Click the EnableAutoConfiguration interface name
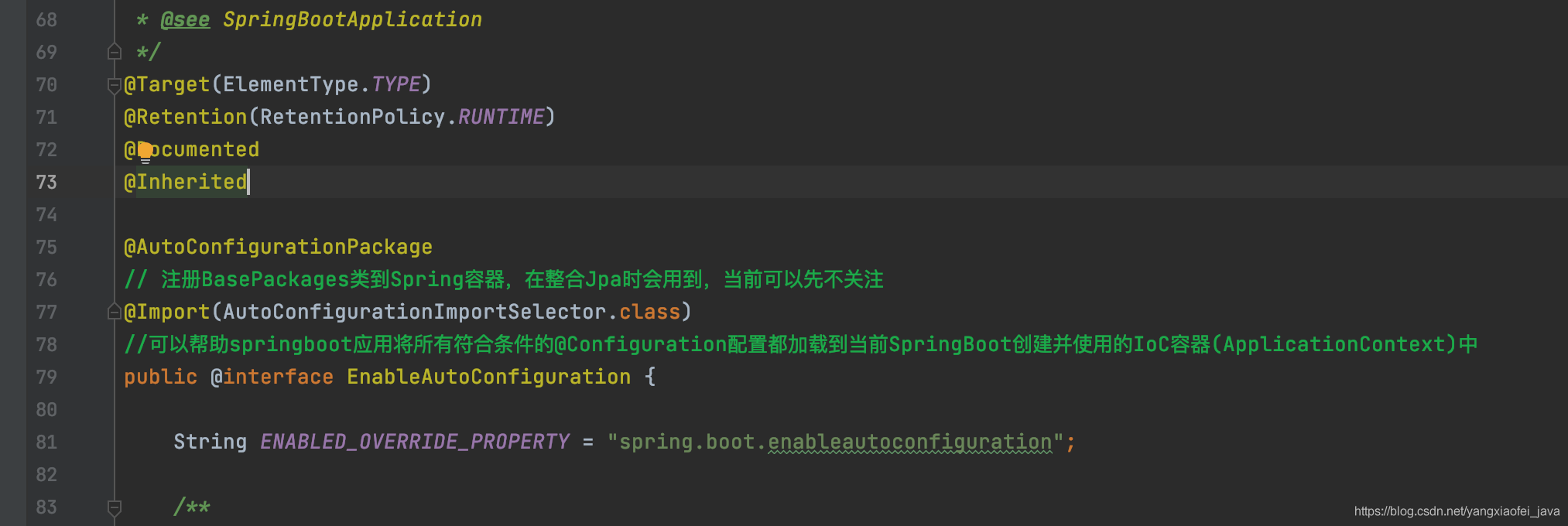1568x526 pixels. (488, 377)
